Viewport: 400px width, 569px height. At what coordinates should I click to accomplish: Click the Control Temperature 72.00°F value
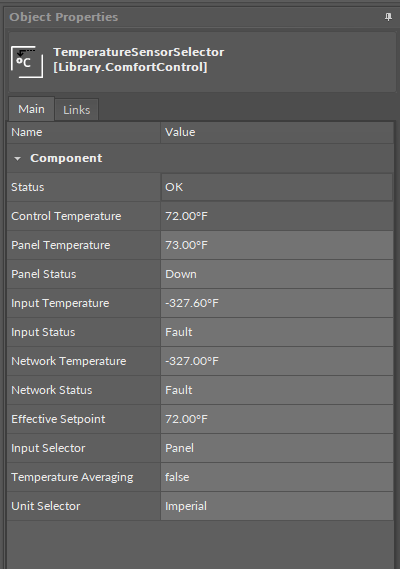pos(277,216)
